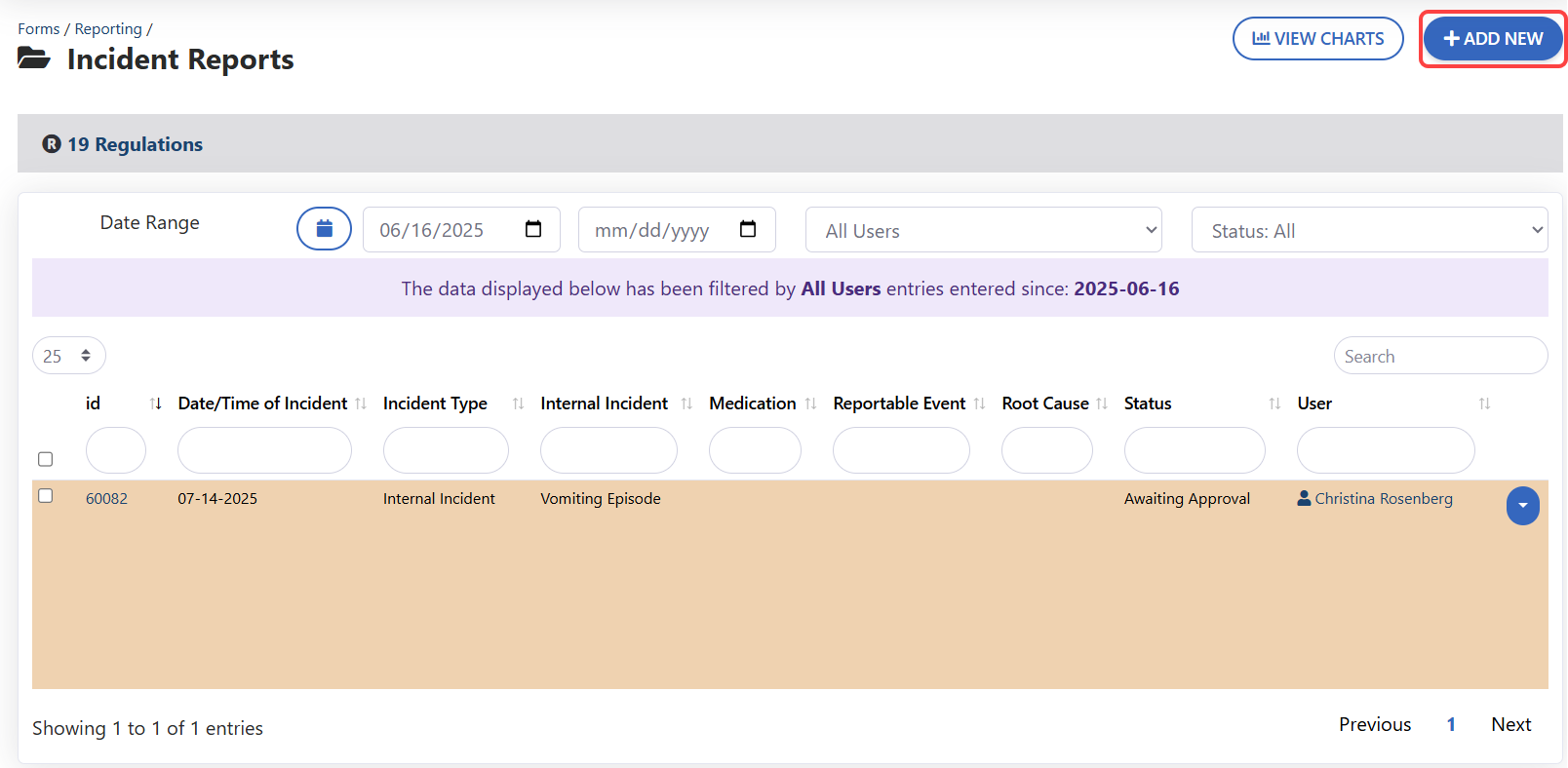Toggle the select-all header checkbox
Viewport: 1568px width, 768px height.
pos(45,459)
